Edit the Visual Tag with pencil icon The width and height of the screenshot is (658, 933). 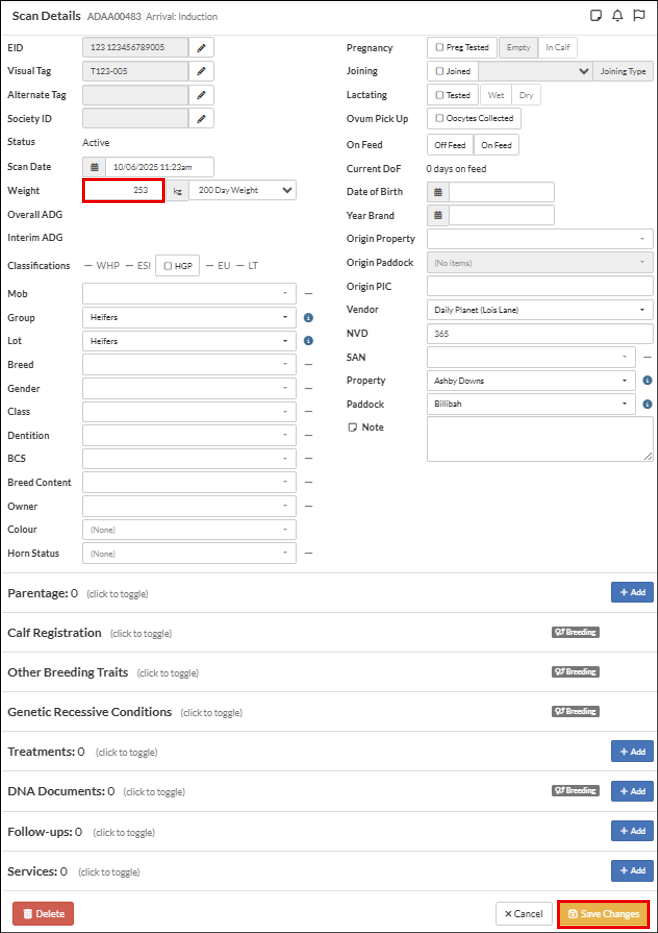[x=201, y=71]
